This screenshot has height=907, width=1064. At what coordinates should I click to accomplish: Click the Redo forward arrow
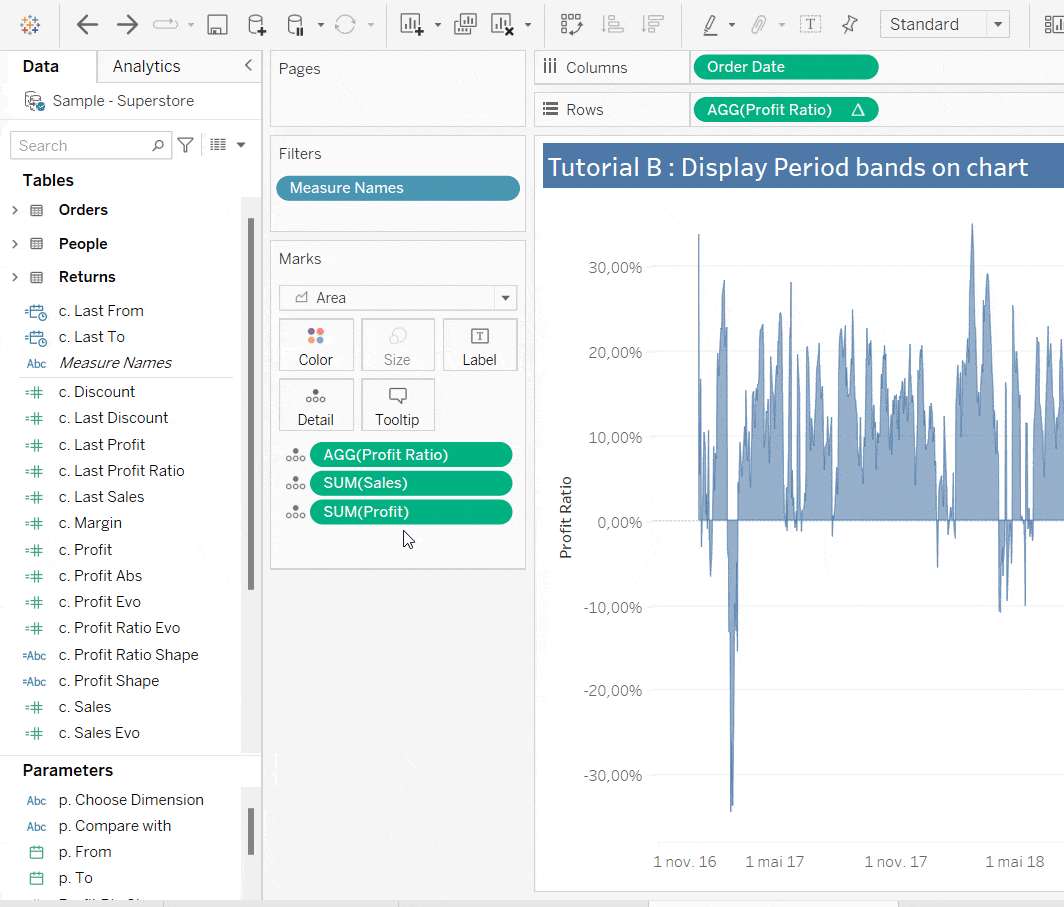pos(127,25)
